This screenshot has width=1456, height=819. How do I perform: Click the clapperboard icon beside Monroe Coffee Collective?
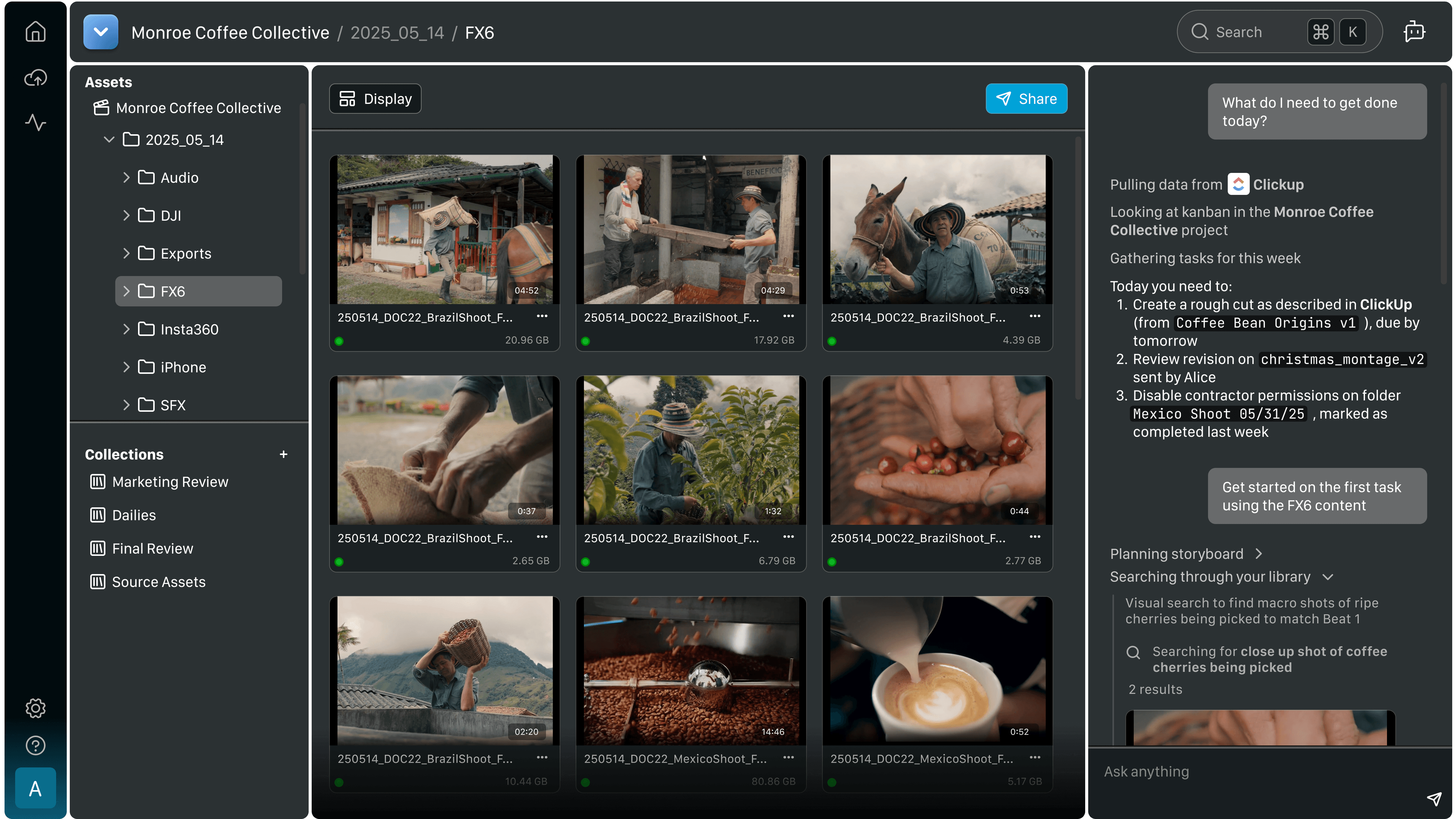point(100,108)
